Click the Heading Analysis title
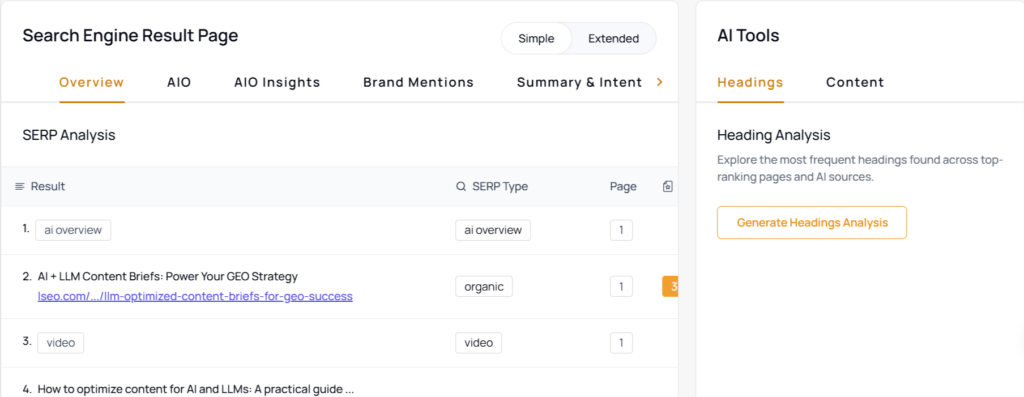1024x397 pixels. tap(774, 135)
